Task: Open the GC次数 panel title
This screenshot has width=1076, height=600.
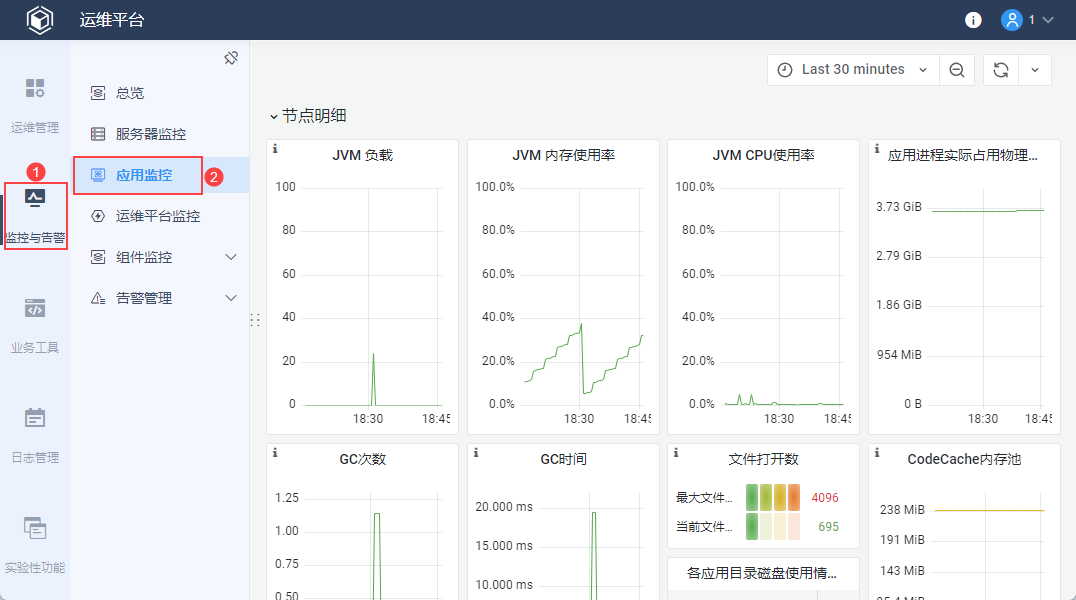Action: [x=362, y=459]
